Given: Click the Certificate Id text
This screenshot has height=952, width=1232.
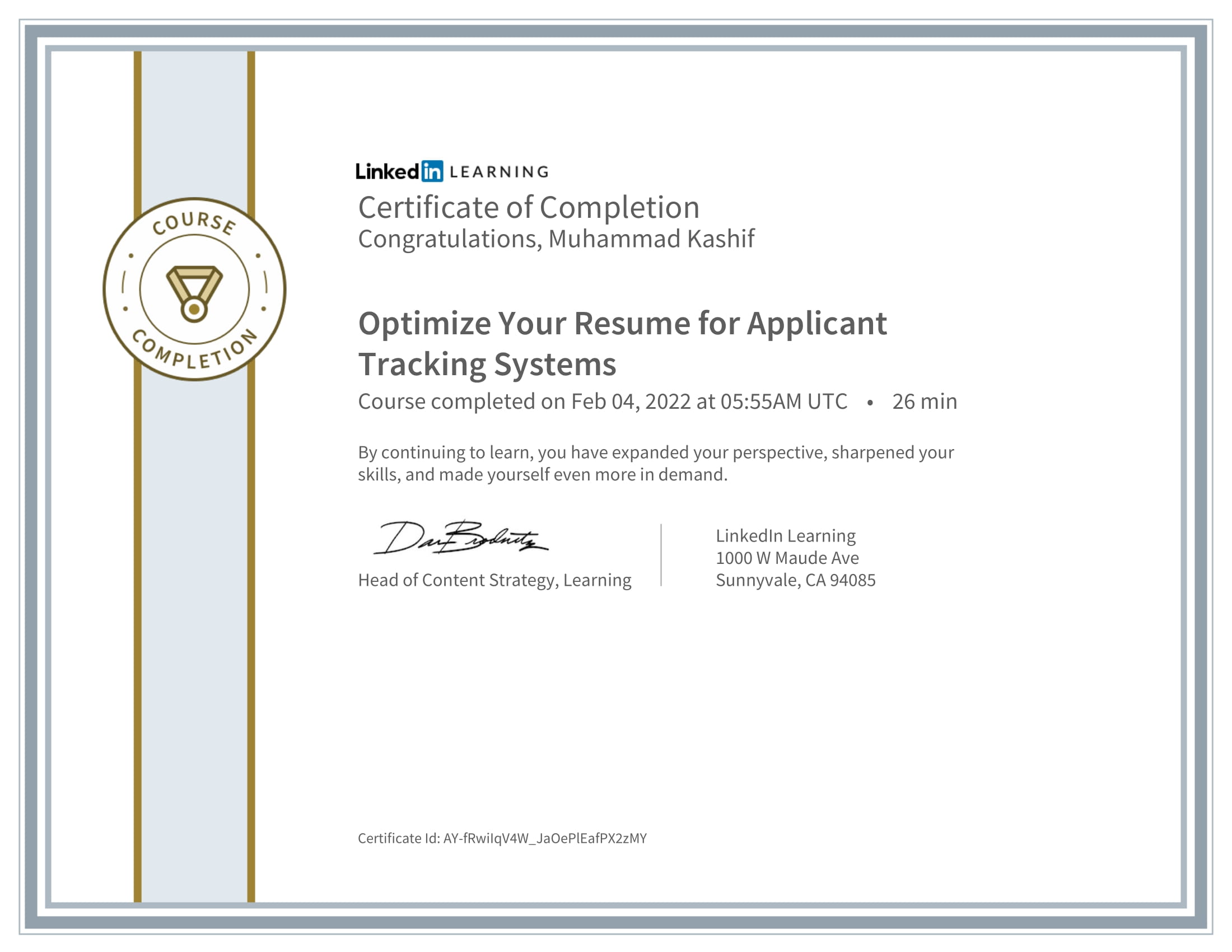Looking at the screenshot, I should click(x=502, y=838).
